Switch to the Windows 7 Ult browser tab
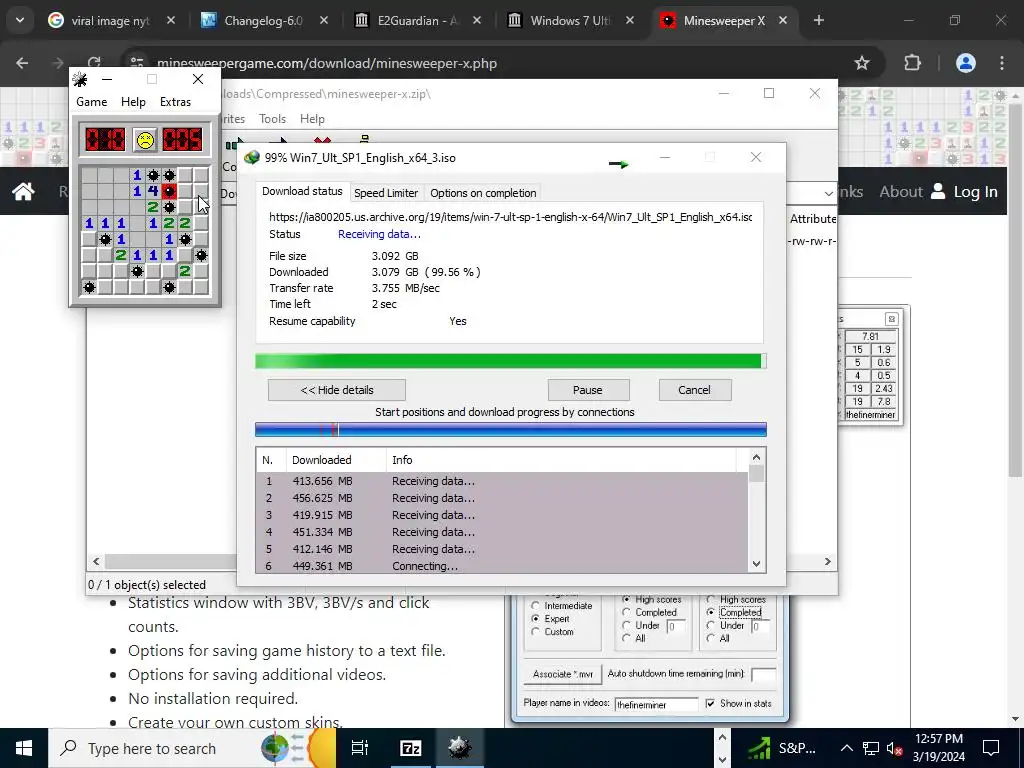This screenshot has height=768, width=1024. (x=570, y=20)
